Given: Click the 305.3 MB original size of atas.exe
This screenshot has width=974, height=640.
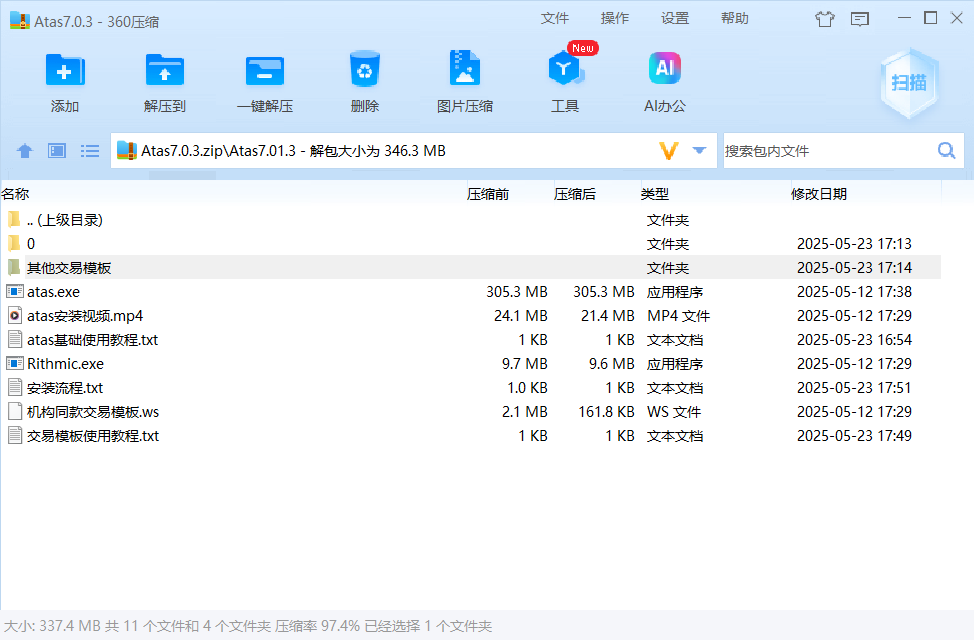Looking at the screenshot, I should 517,291.
